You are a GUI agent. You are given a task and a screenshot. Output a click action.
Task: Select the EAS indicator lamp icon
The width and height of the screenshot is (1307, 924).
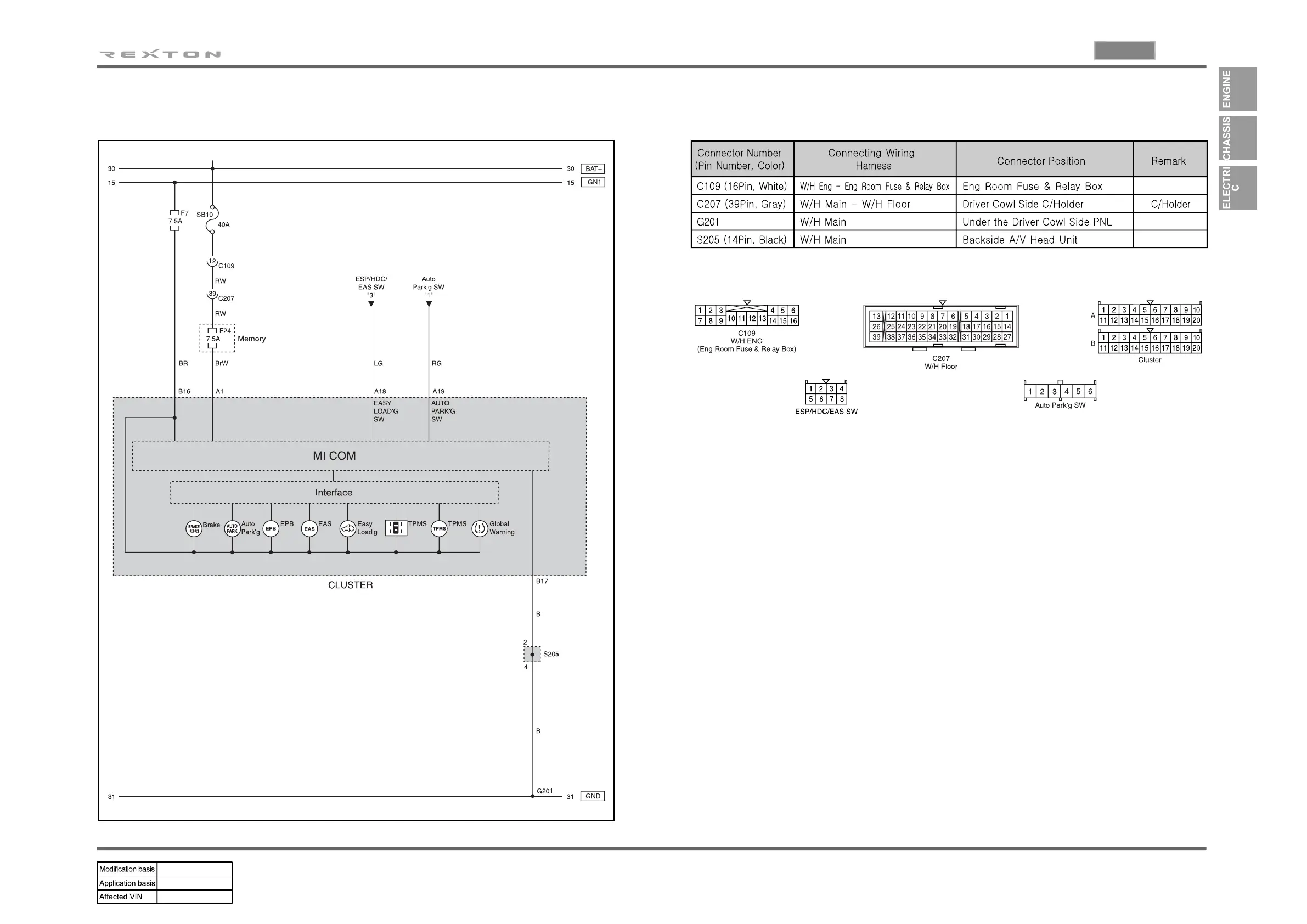point(309,529)
